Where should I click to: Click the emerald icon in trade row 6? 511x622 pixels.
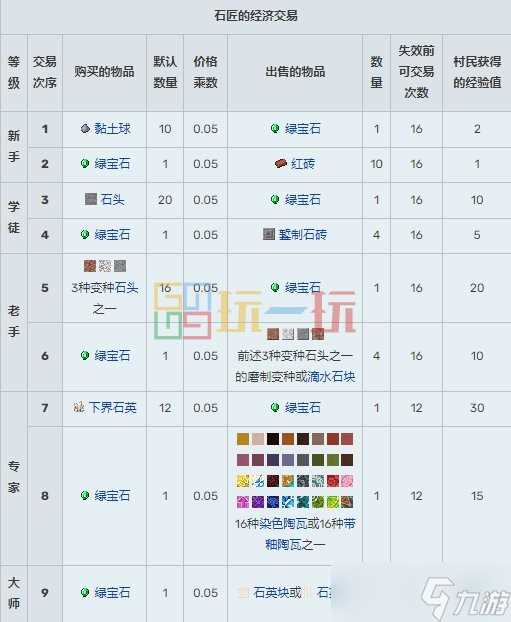(x=85, y=355)
